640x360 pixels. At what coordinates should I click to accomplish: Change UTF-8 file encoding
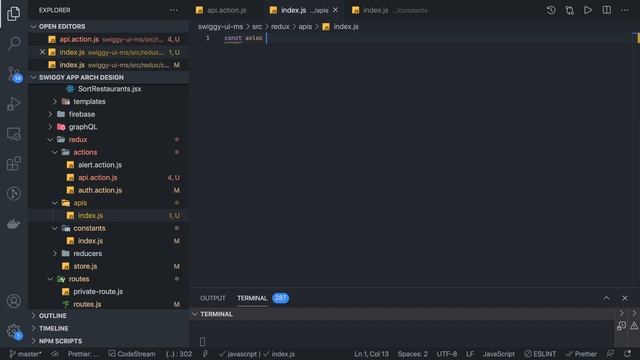pos(447,354)
